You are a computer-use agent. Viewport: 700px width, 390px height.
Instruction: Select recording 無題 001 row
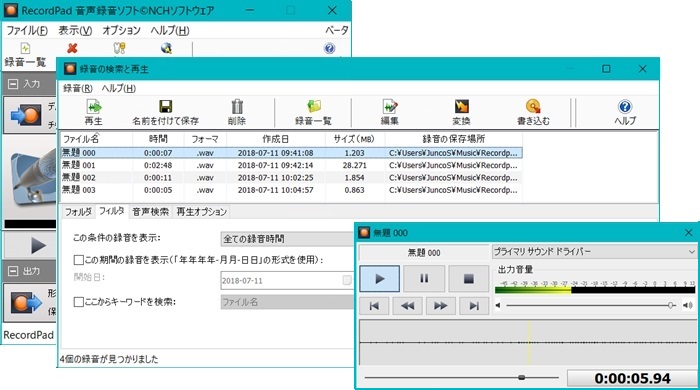[291, 165]
